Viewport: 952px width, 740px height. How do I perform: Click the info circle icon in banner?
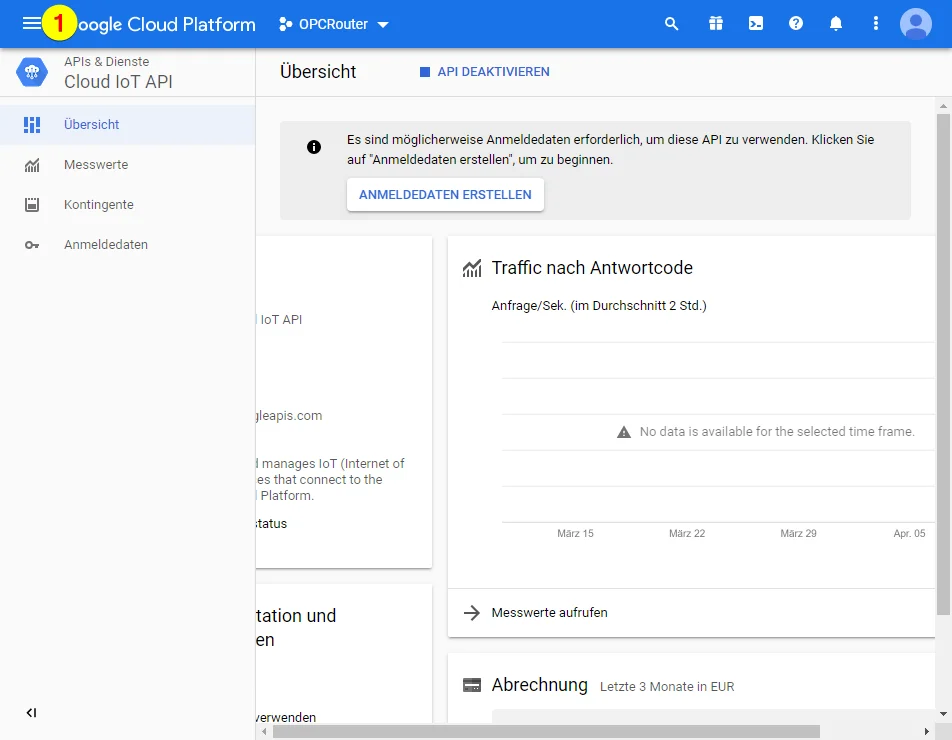coord(313,147)
